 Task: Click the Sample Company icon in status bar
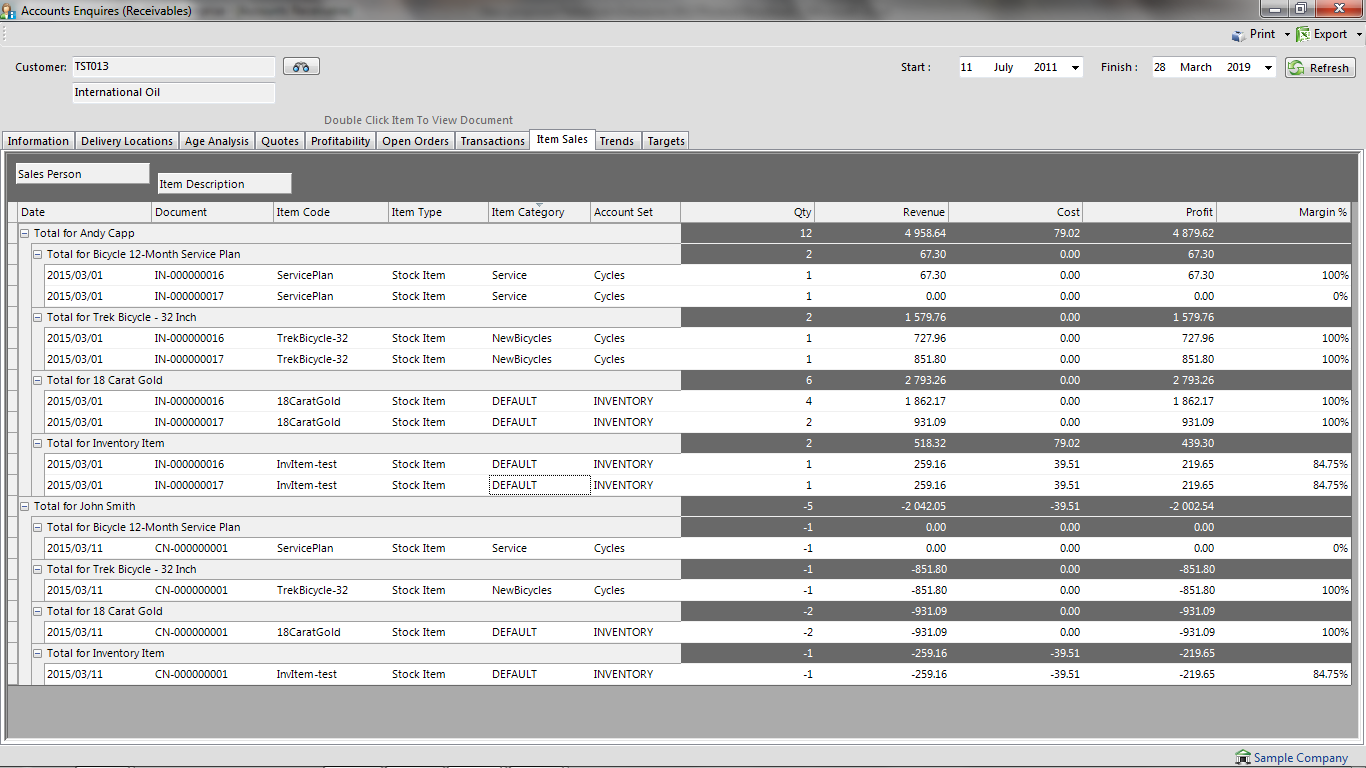coord(1243,758)
